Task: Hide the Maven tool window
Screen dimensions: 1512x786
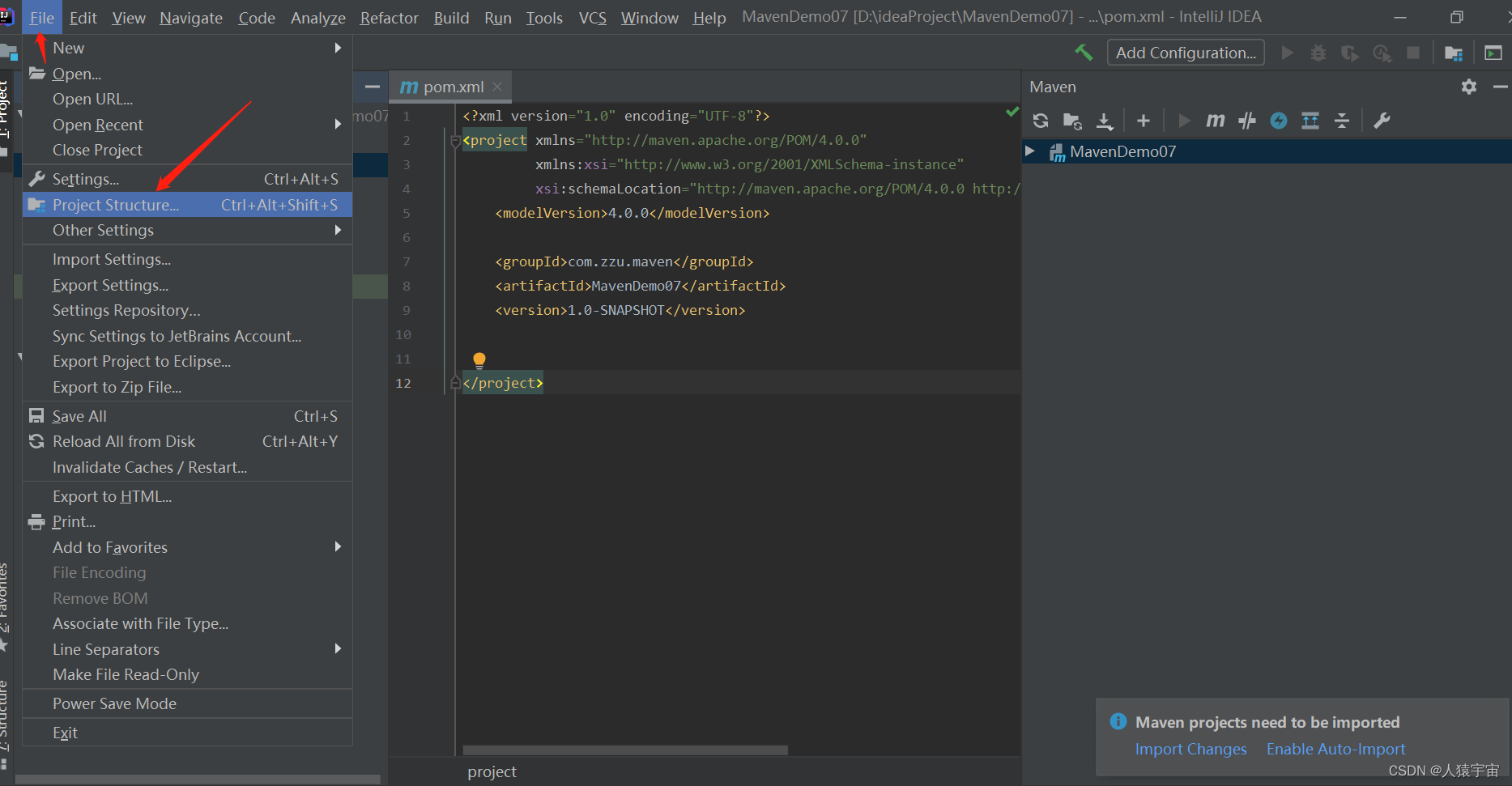Action: point(1500,87)
